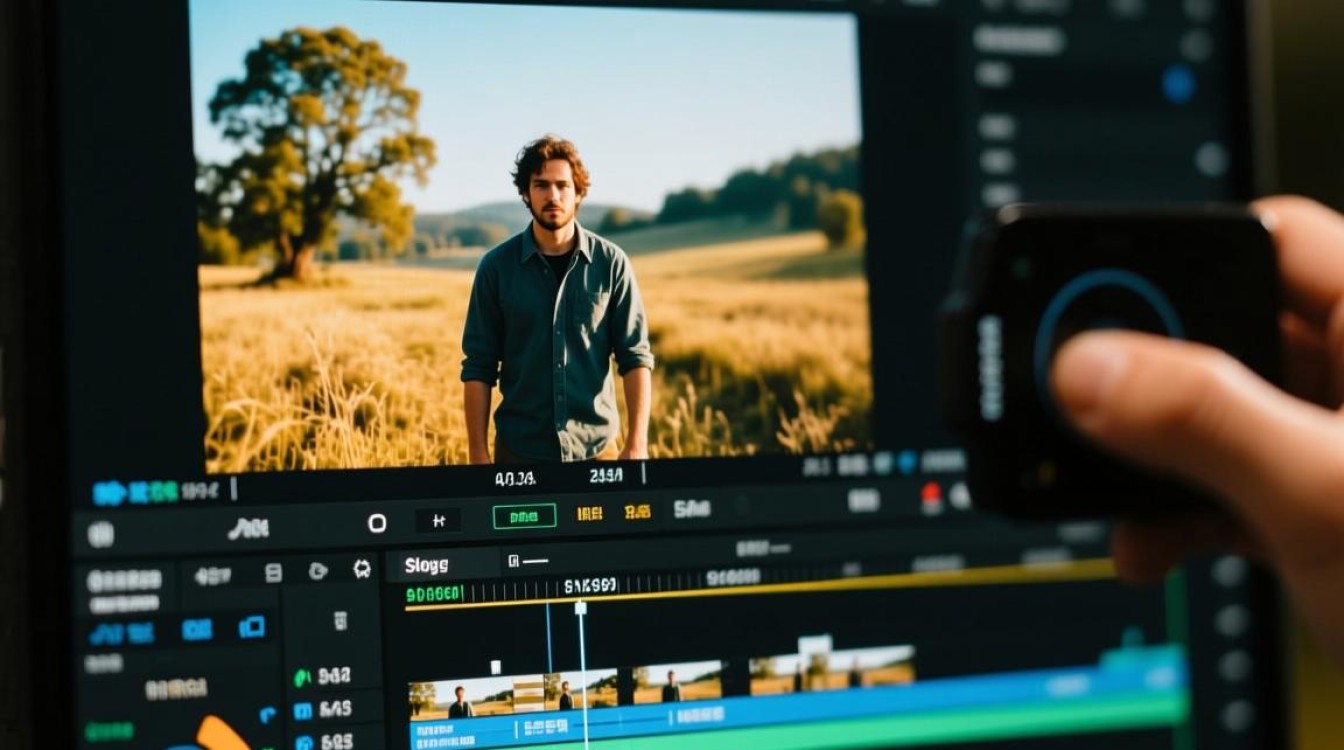Click the orange arc of the color wheel

tap(222, 733)
